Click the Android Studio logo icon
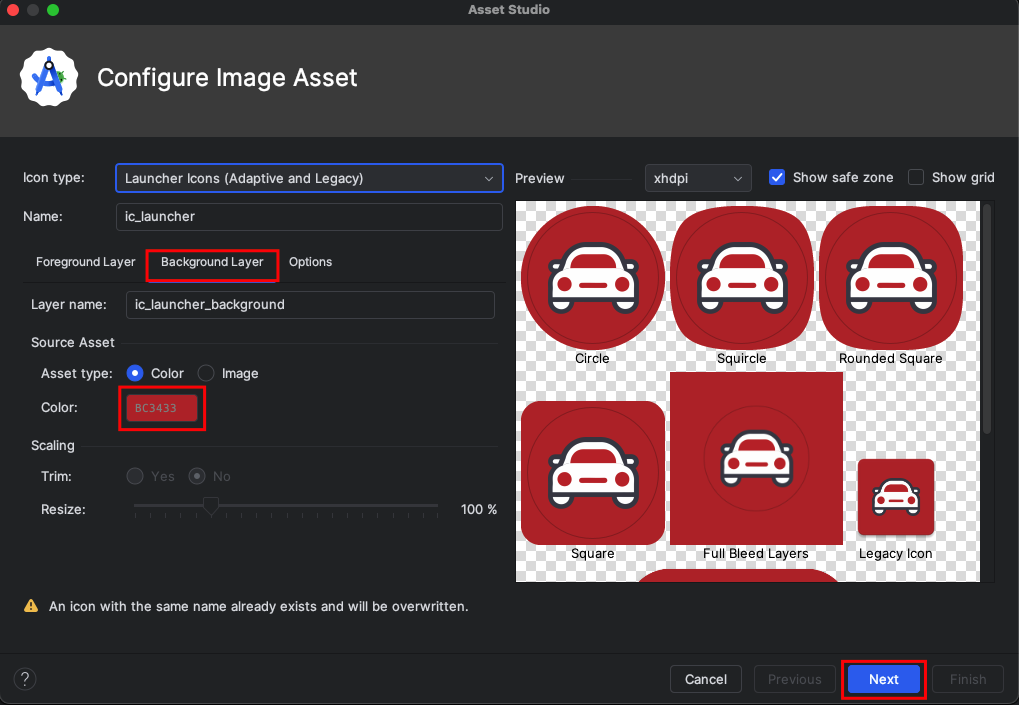This screenshot has width=1019, height=705. click(x=49, y=77)
